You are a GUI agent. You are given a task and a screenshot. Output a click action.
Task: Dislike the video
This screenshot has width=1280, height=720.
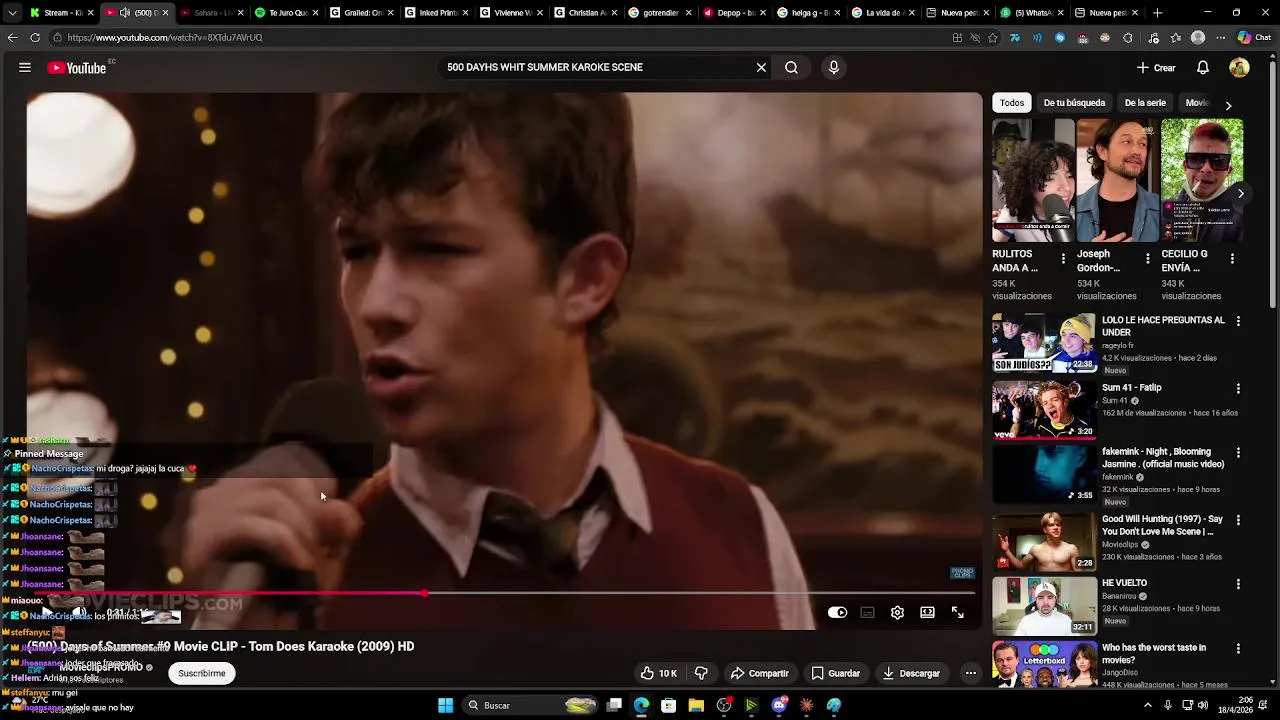pyautogui.click(x=701, y=673)
